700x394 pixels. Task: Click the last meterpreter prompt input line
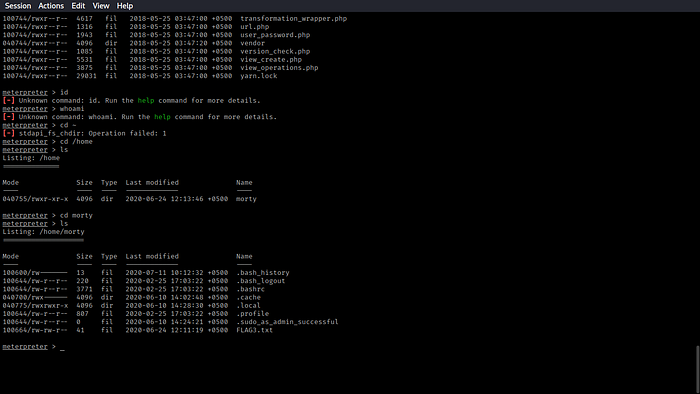pyautogui.click(x=33, y=347)
